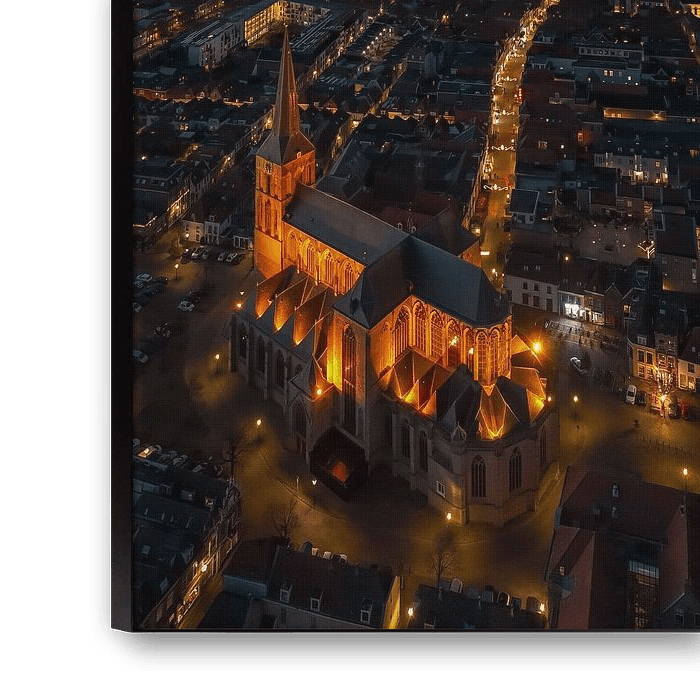Screen dimensions: 700x700
Task: Click the black bottom edge of the frame
Action: pos(400,650)
